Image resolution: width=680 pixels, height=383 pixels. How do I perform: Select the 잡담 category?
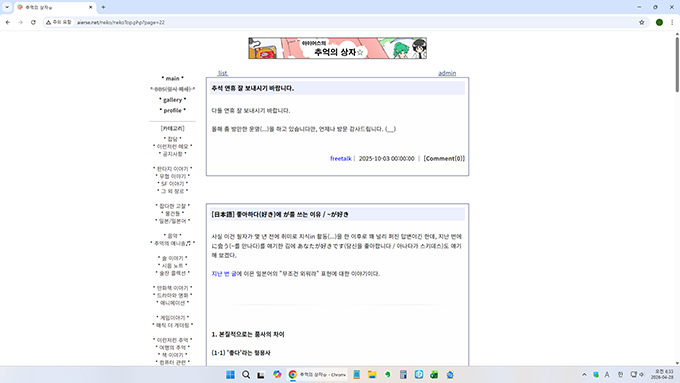(x=173, y=139)
